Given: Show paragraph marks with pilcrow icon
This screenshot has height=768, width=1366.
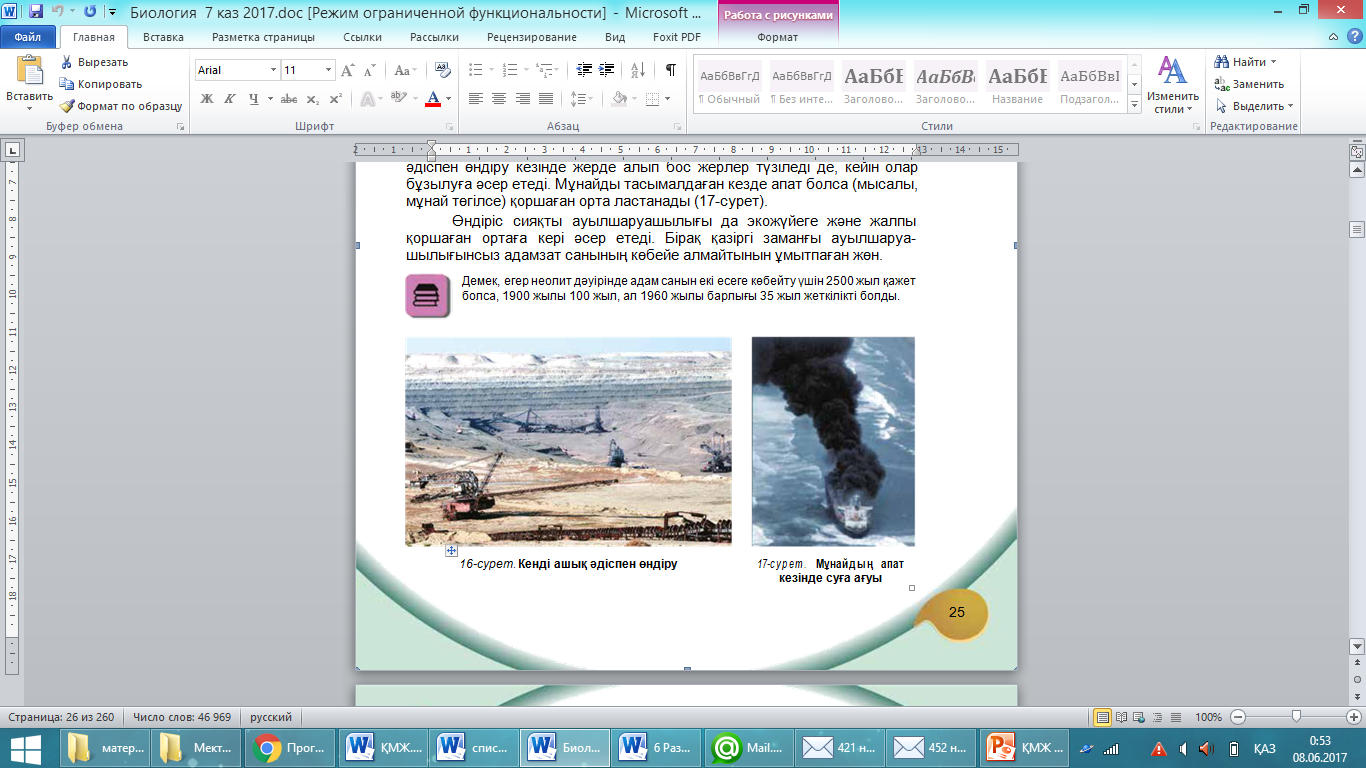Looking at the screenshot, I should [x=670, y=70].
